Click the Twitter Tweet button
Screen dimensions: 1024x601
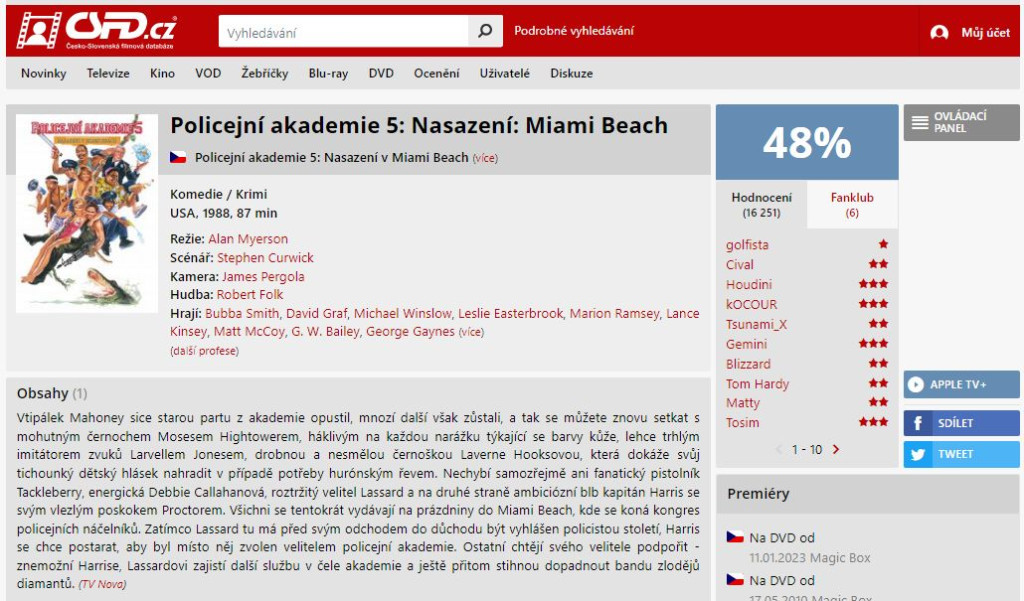[961, 454]
